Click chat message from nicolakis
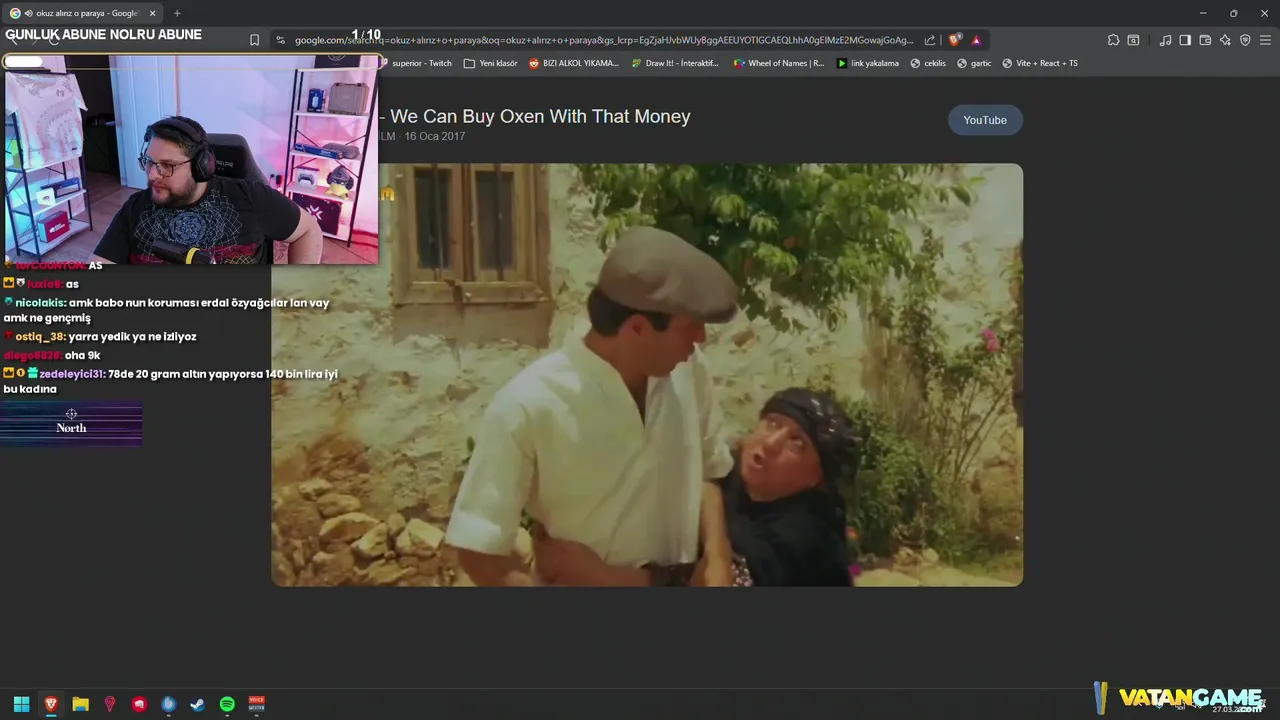Image resolution: width=1280 pixels, height=720 pixels. [166, 310]
